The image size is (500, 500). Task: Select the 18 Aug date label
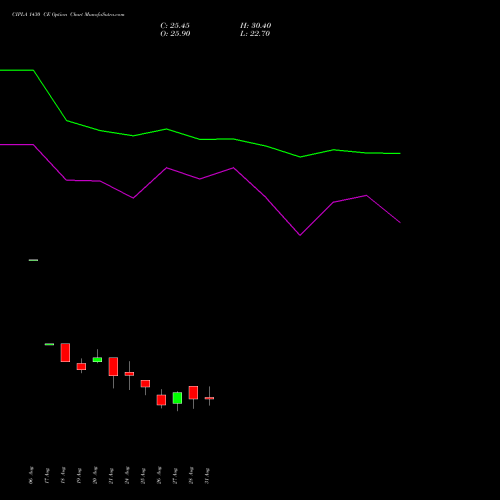(x=63, y=476)
